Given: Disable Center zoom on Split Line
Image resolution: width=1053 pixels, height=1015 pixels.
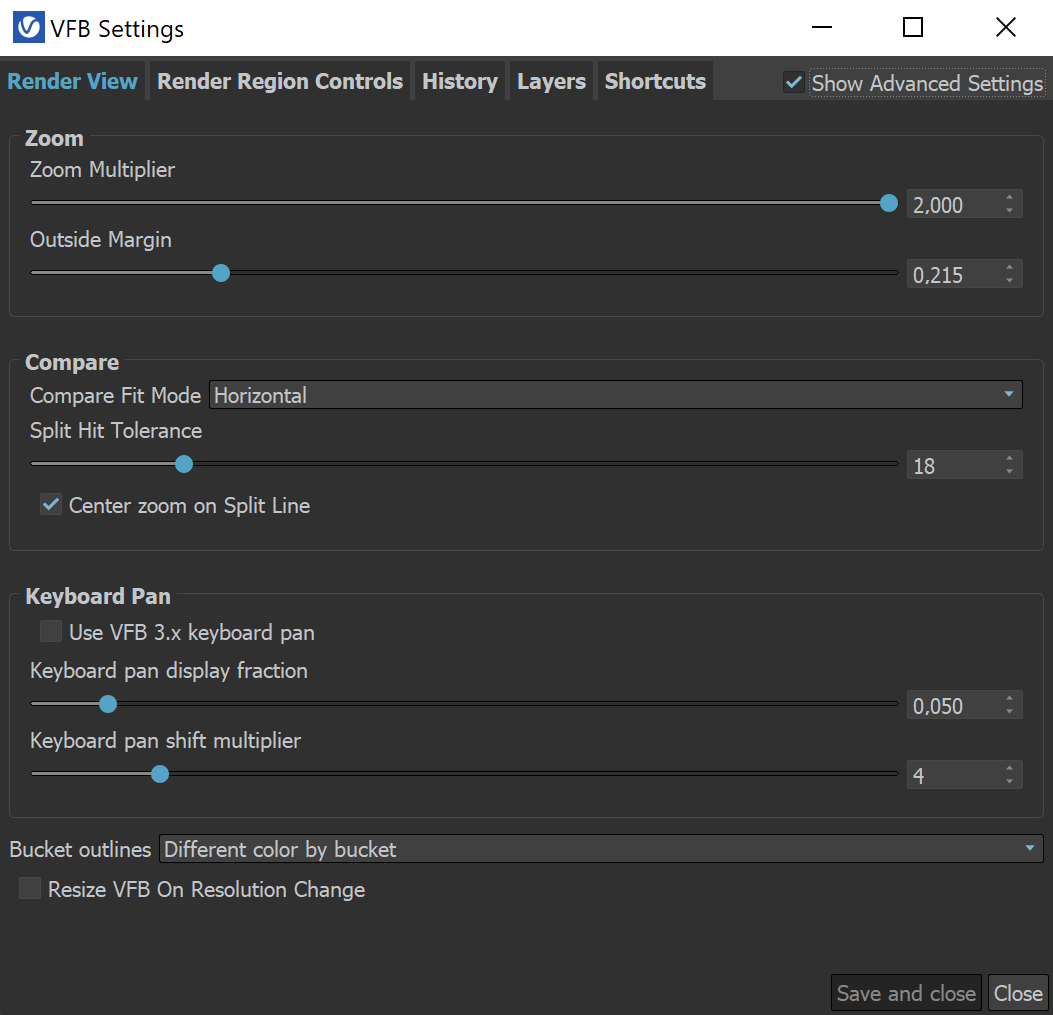Looking at the screenshot, I should [x=51, y=504].
